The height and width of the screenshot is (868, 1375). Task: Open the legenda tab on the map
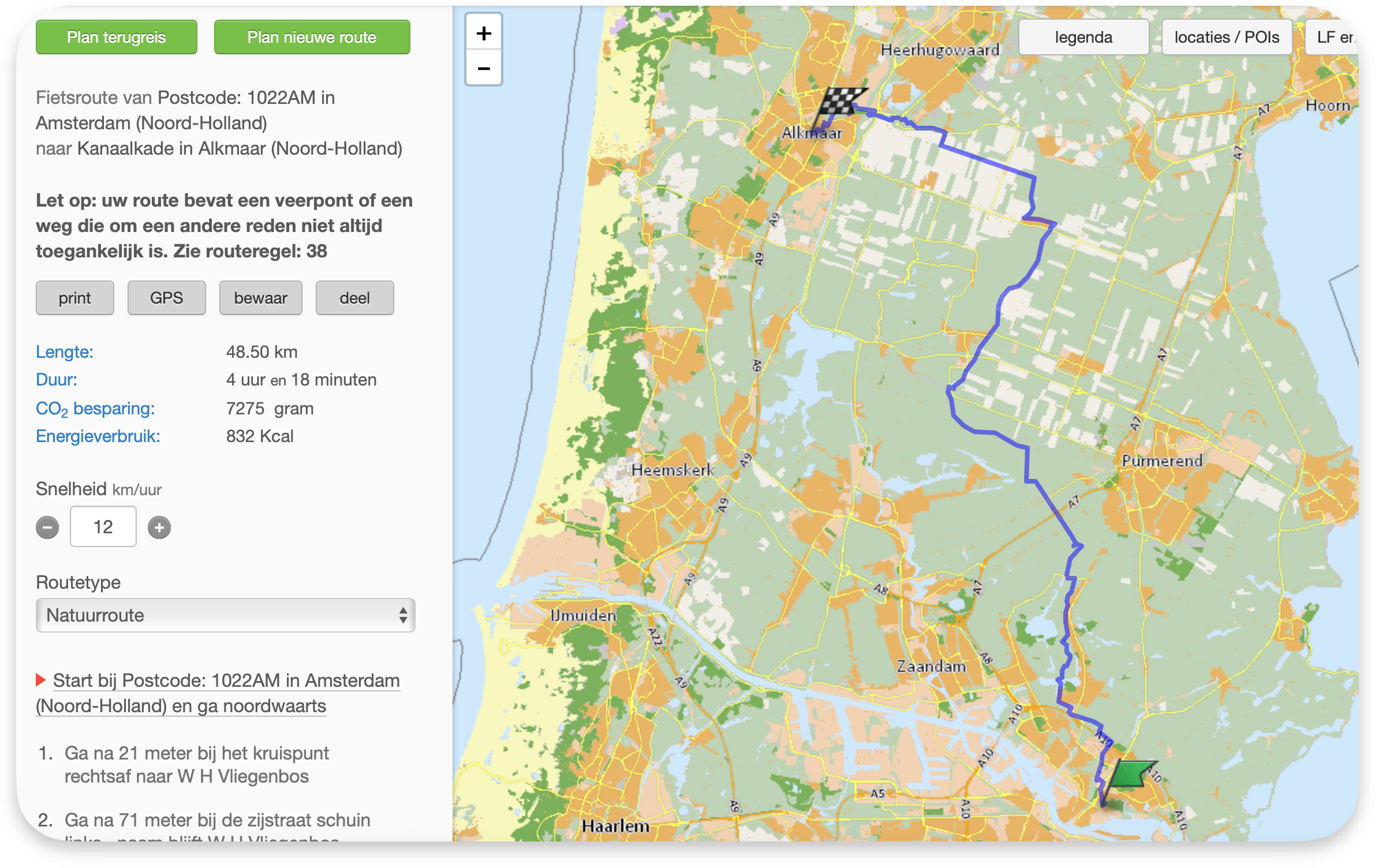(1083, 38)
